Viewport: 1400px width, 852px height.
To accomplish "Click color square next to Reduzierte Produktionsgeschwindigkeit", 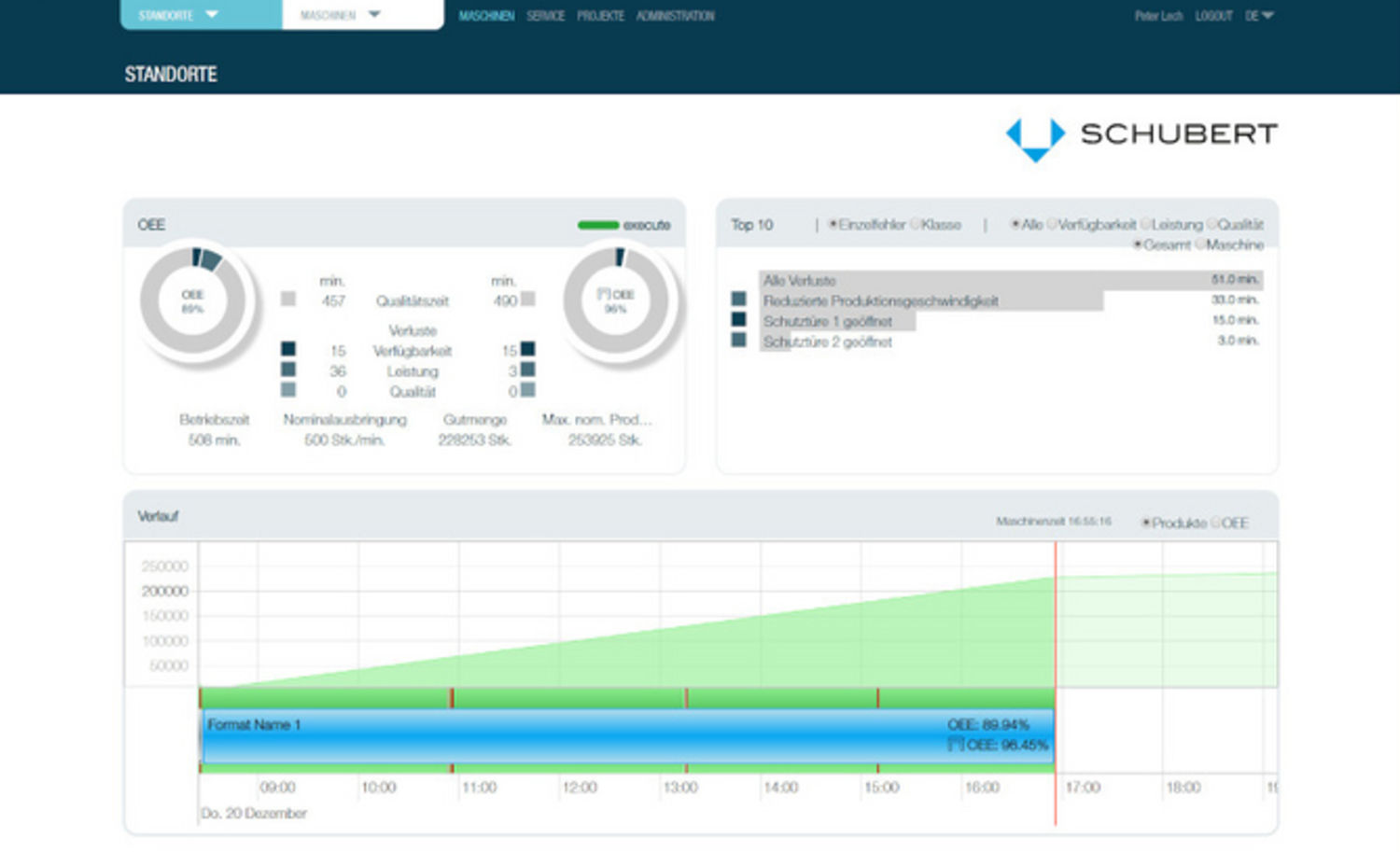I will (738, 299).
